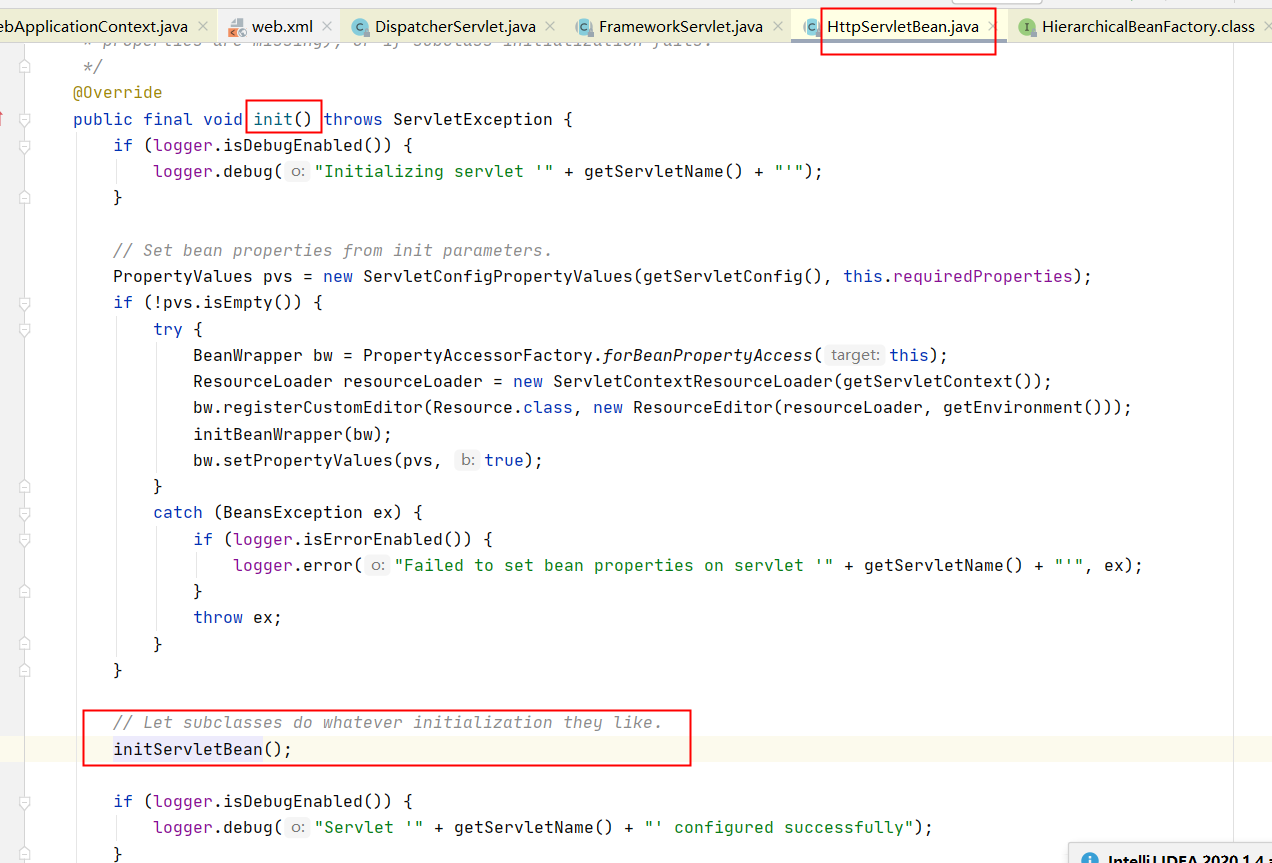The height and width of the screenshot is (863, 1272).
Task: Click getServletContext() call
Action: (937, 381)
